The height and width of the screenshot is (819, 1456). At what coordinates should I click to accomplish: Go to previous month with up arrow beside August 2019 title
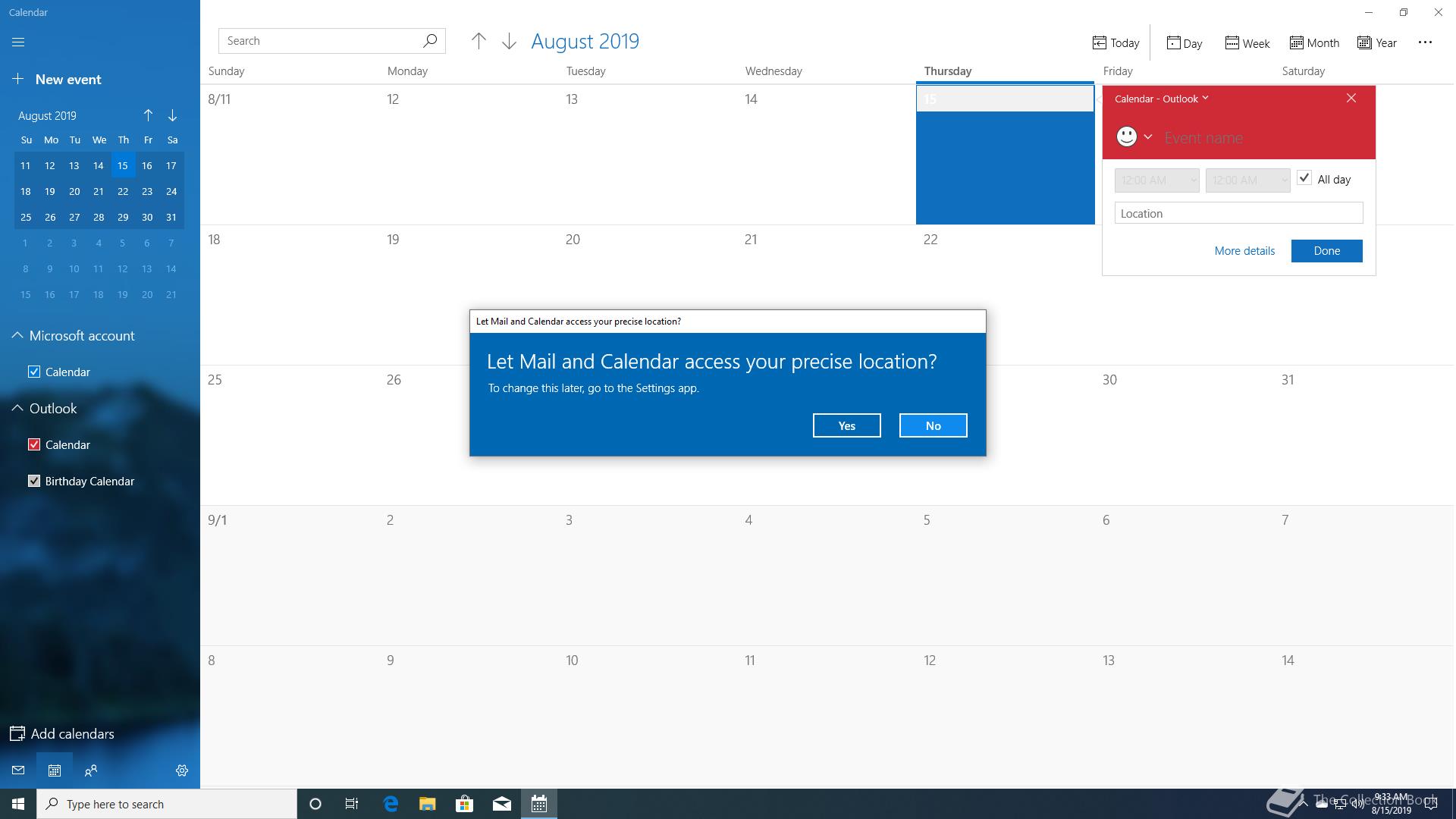point(479,42)
